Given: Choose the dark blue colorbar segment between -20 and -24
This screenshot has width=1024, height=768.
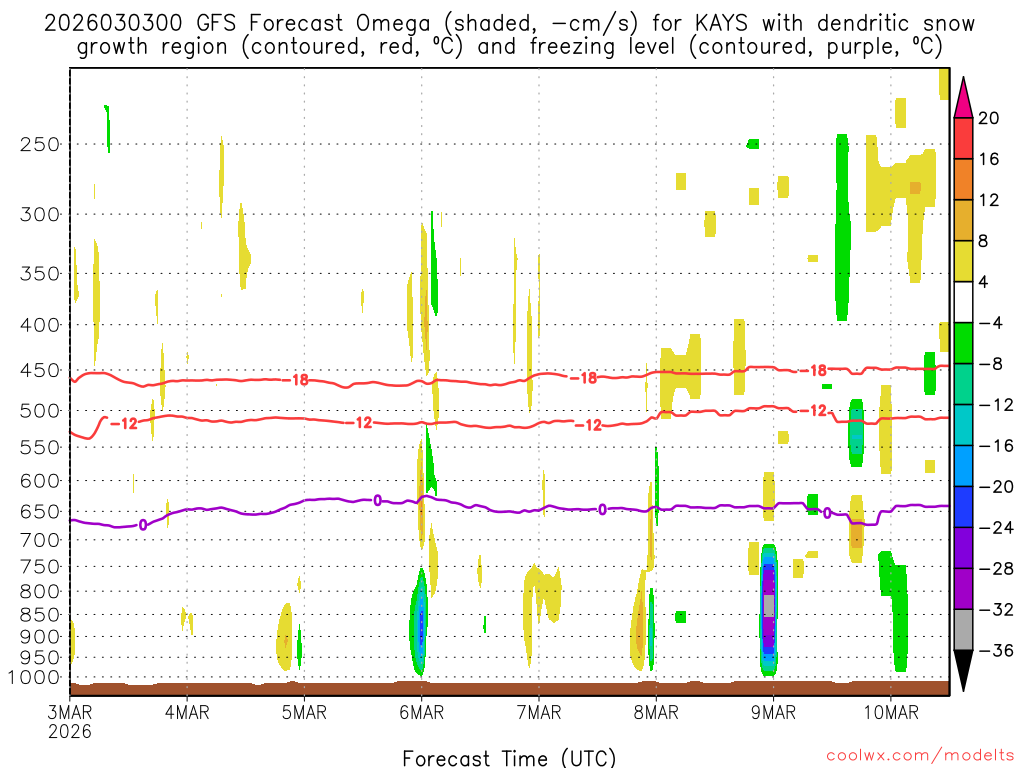Looking at the screenshot, I should pos(963,507).
